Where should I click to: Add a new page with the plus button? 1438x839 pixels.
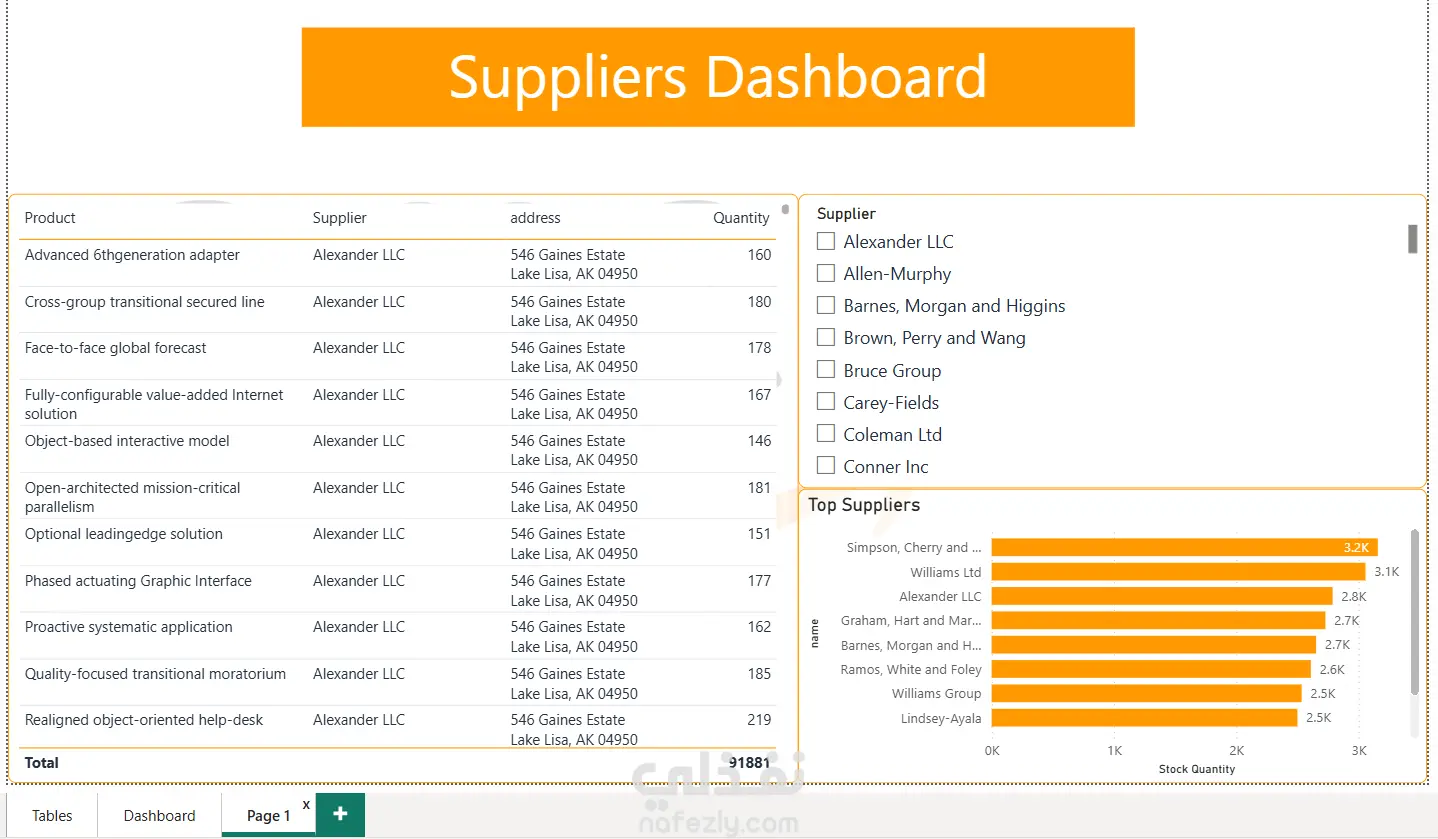coord(340,814)
